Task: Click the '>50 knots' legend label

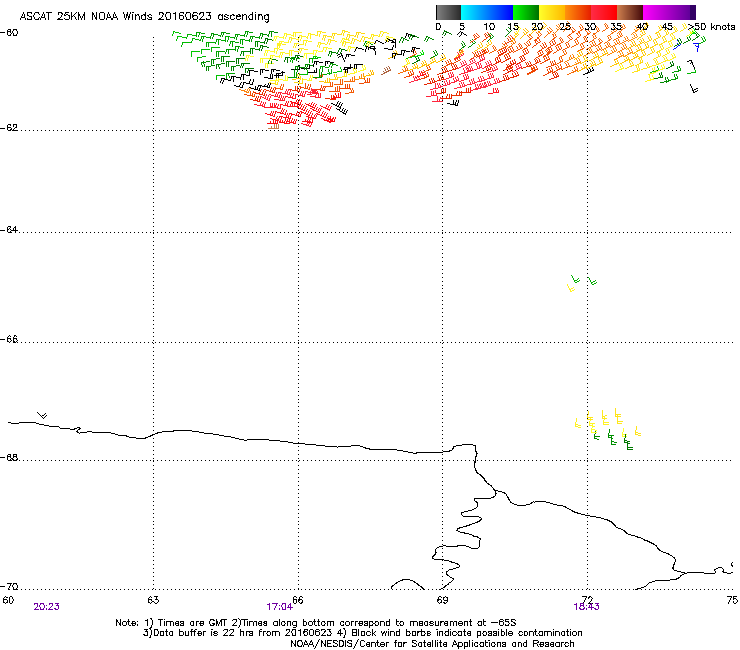Action: [x=712, y=26]
